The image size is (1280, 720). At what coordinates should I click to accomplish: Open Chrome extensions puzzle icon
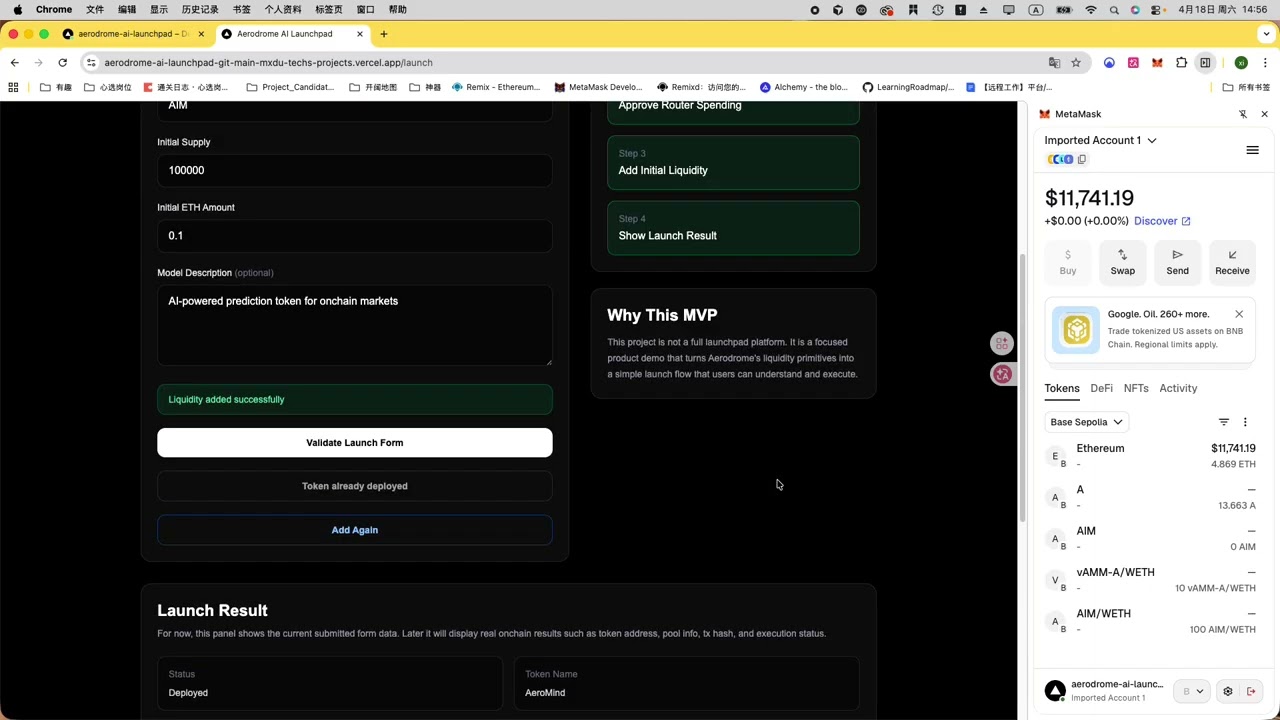pos(1181,62)
